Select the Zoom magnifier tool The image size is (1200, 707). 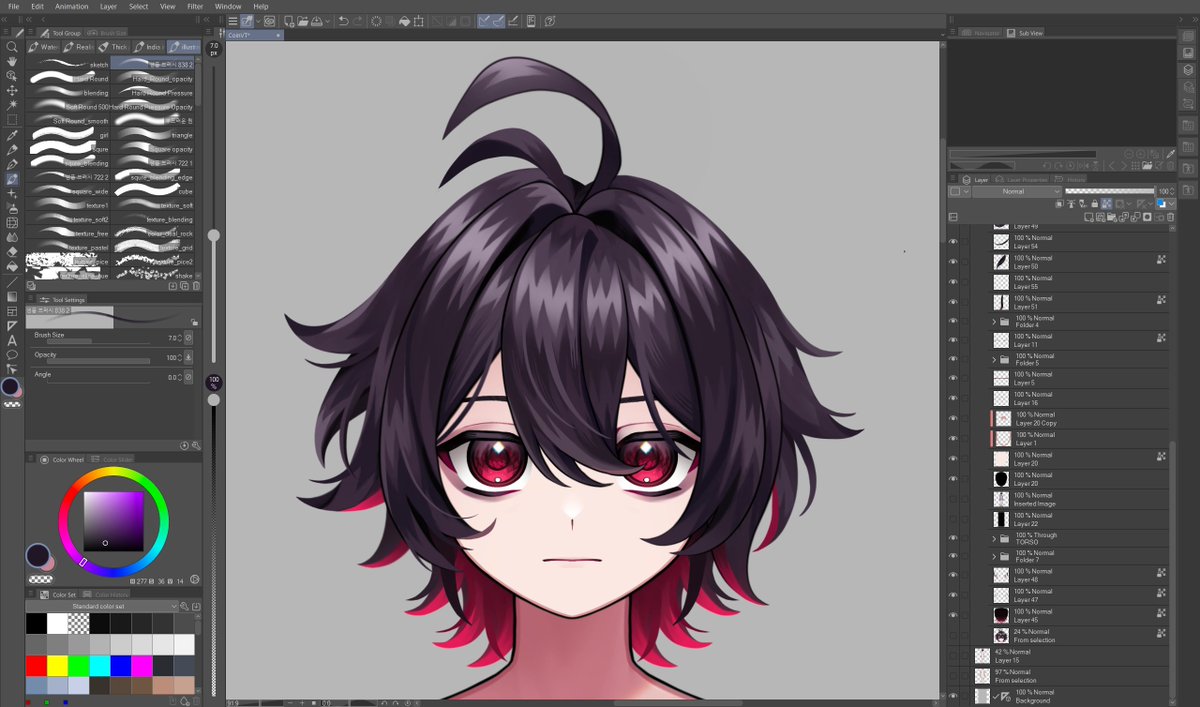(x=12, y=47)
